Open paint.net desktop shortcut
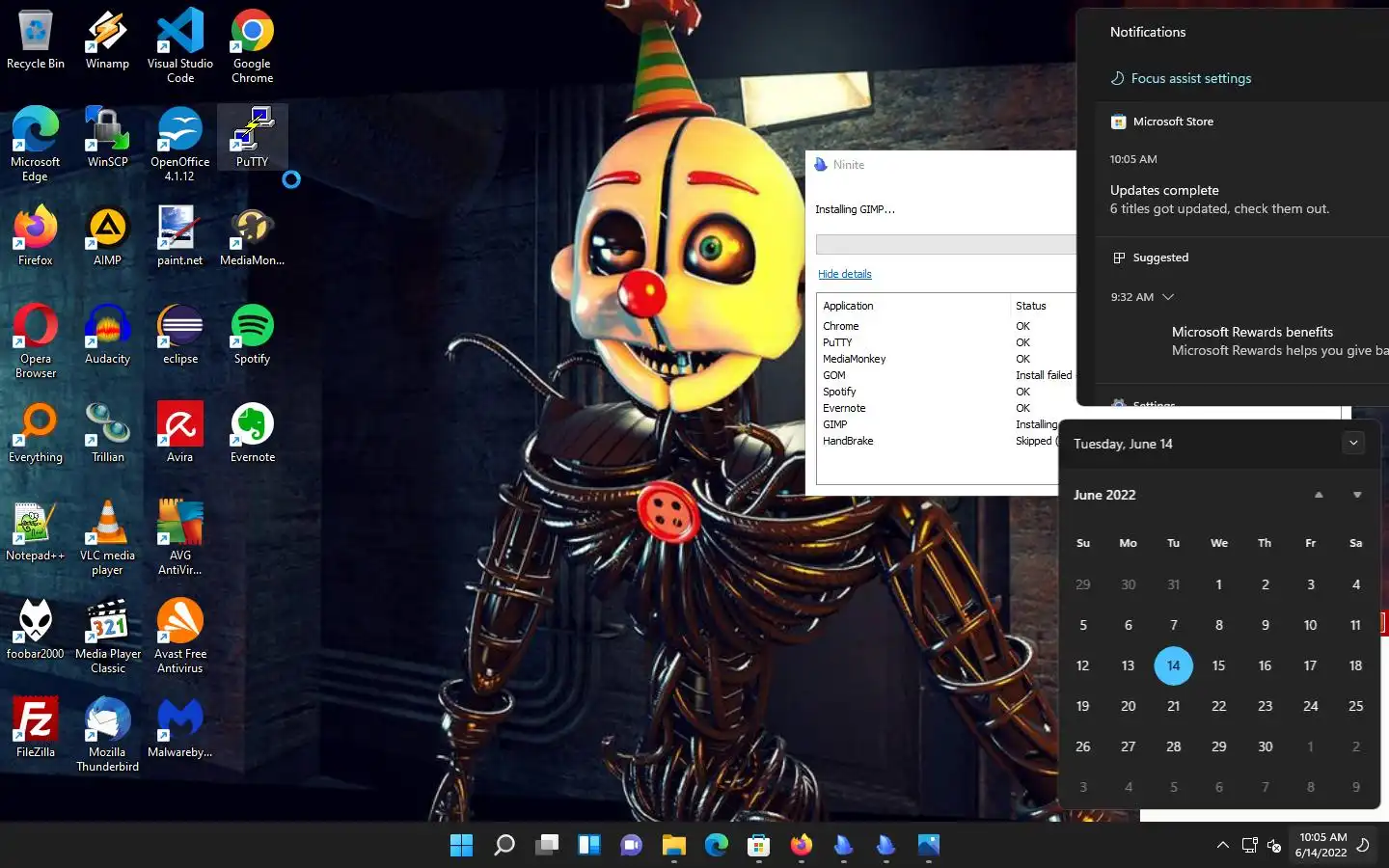Viewport: 1389px width, 868px height. [180, 236]
